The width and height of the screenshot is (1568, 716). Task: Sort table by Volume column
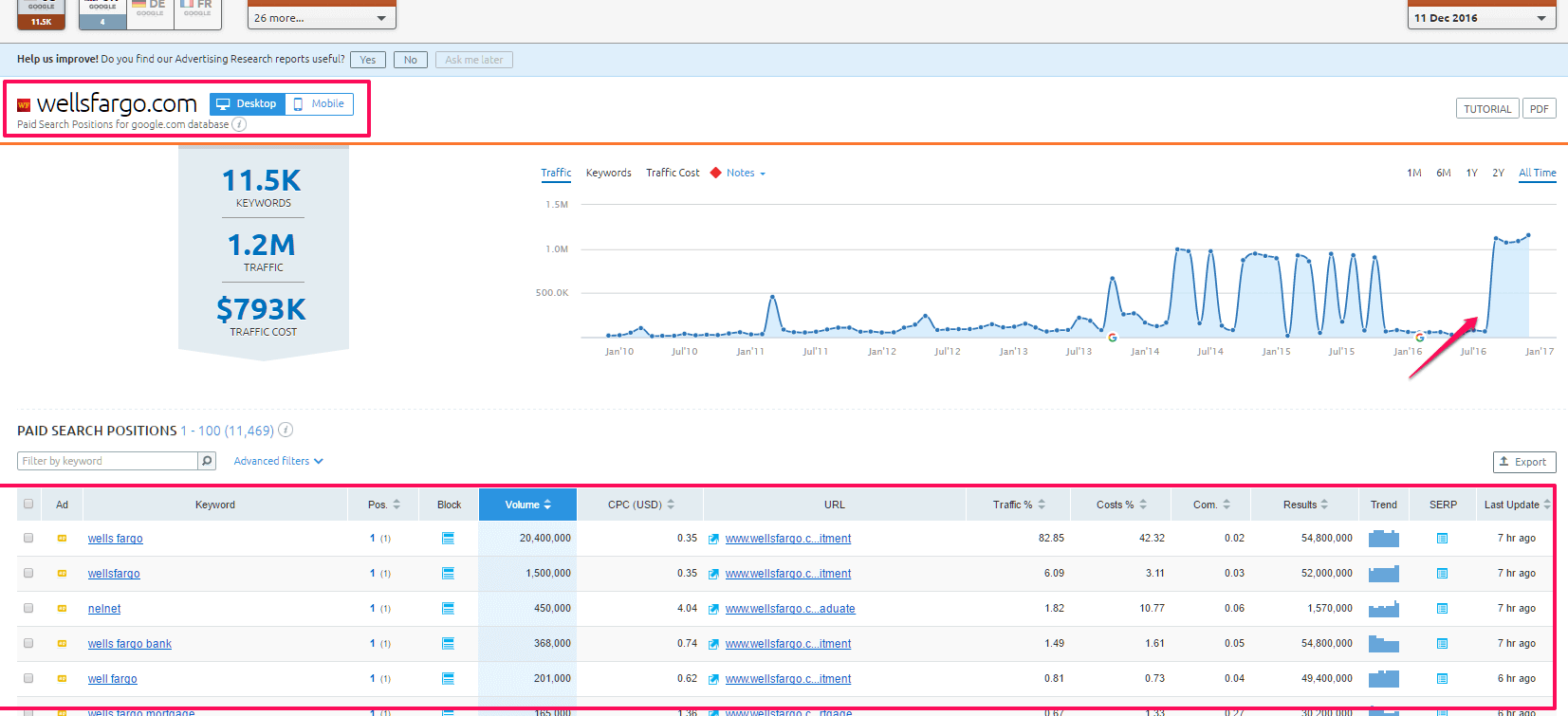point(527,505)
